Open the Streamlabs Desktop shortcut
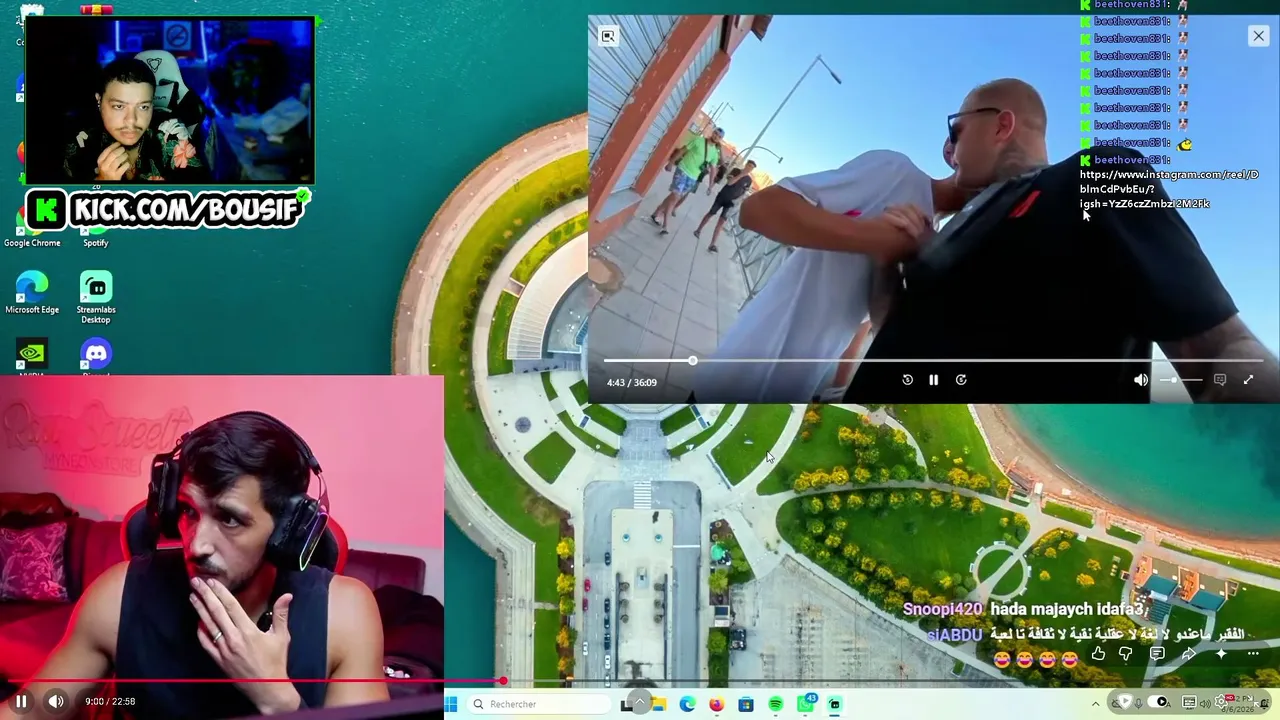Viewport: 1280px width, 720px height. pyautogui.click(x=96, y=297)
